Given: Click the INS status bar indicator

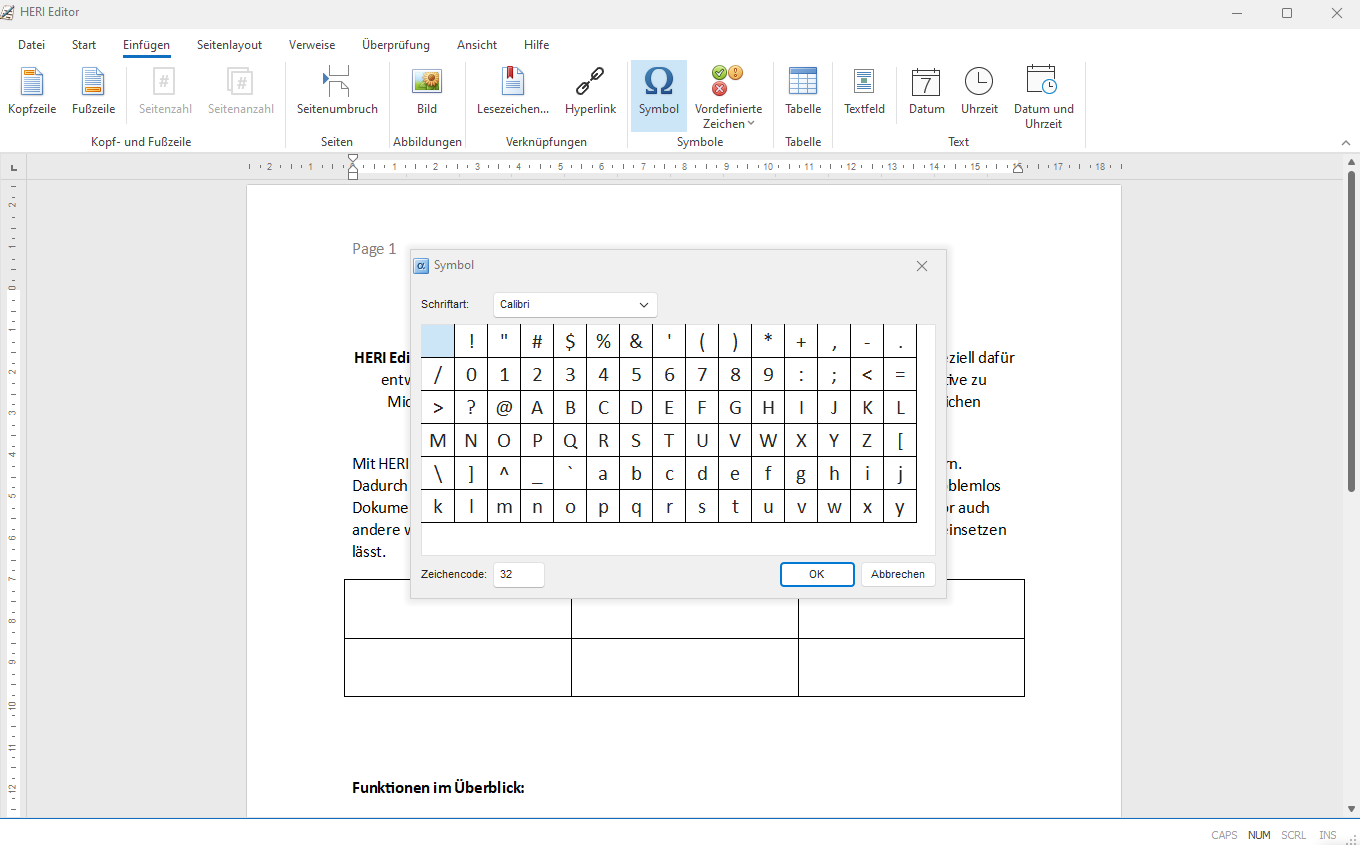Looking at the screenshot, I should coord(1327,835).
